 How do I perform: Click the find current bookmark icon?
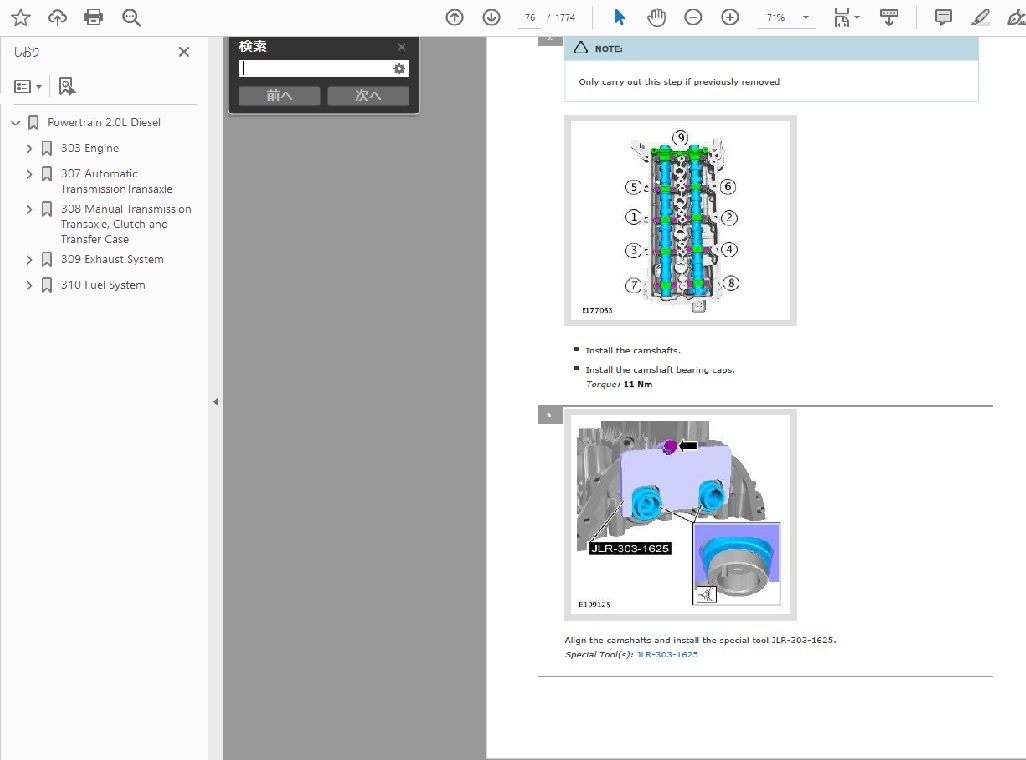(x=67, y=86)
